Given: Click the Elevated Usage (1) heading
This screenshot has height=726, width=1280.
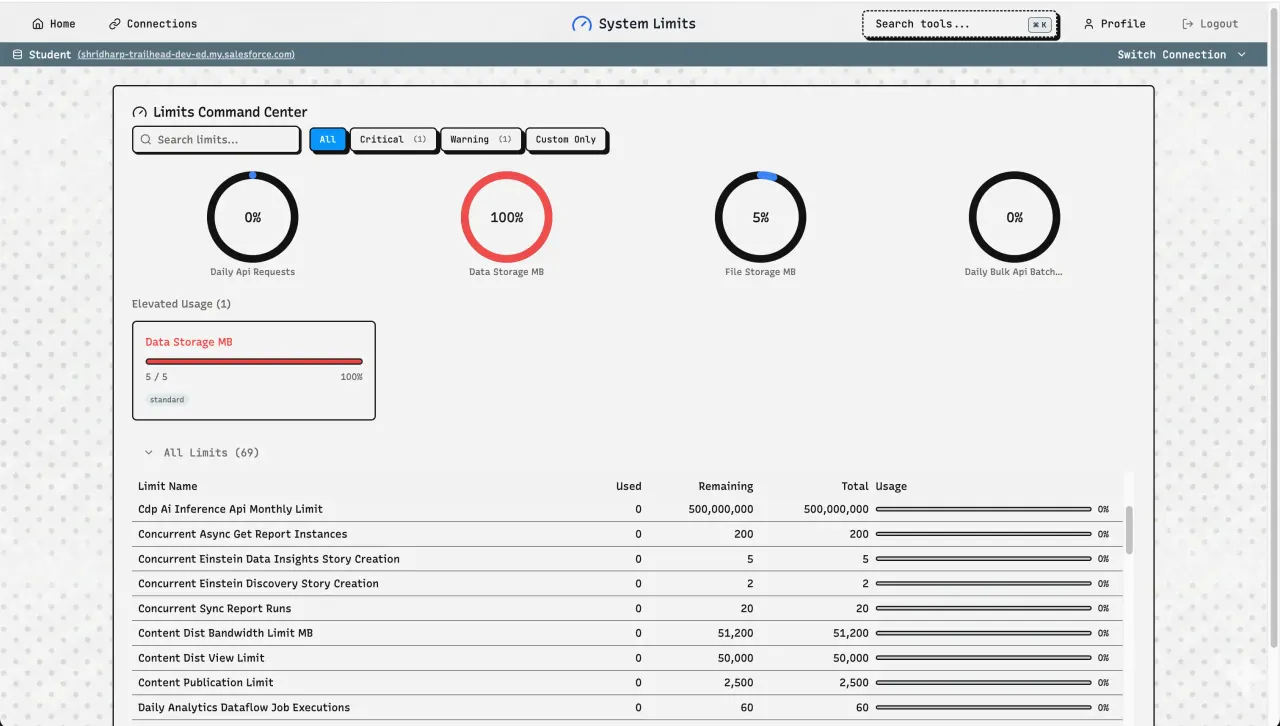Looking at the screenshot, I should [x=181, y=304].
